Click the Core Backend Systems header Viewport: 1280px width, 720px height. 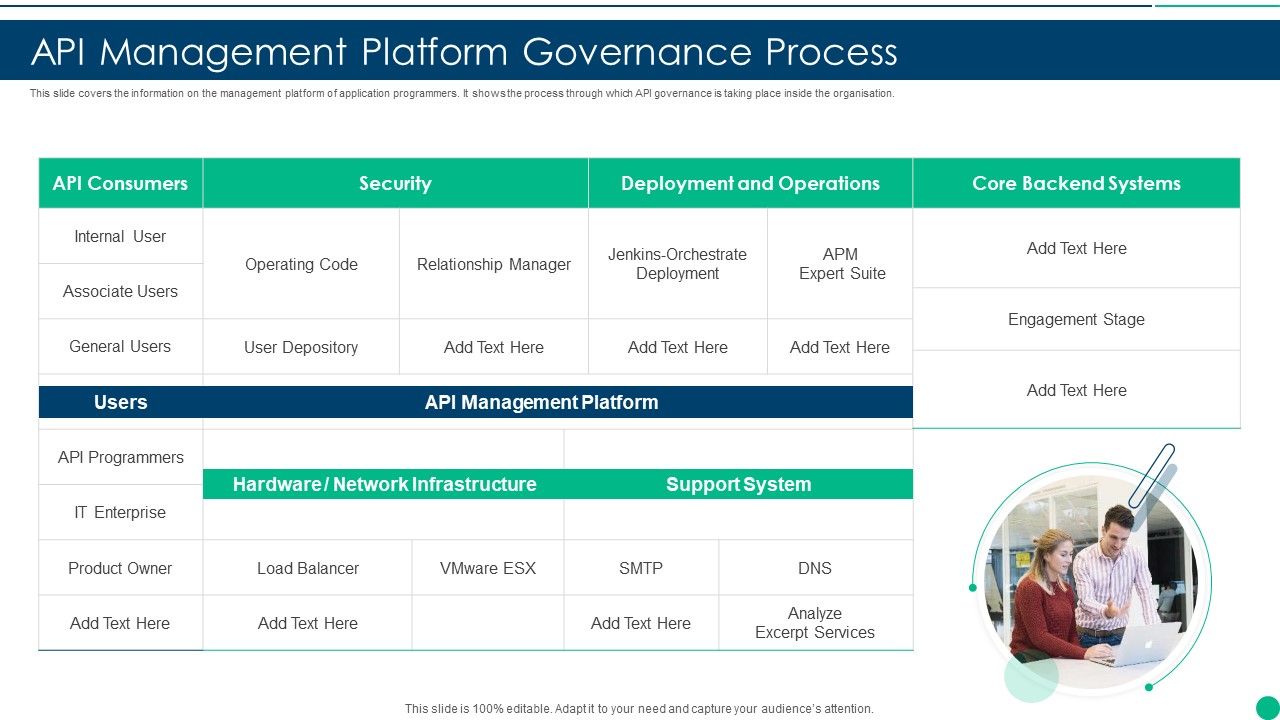(x=1076, y=183)
